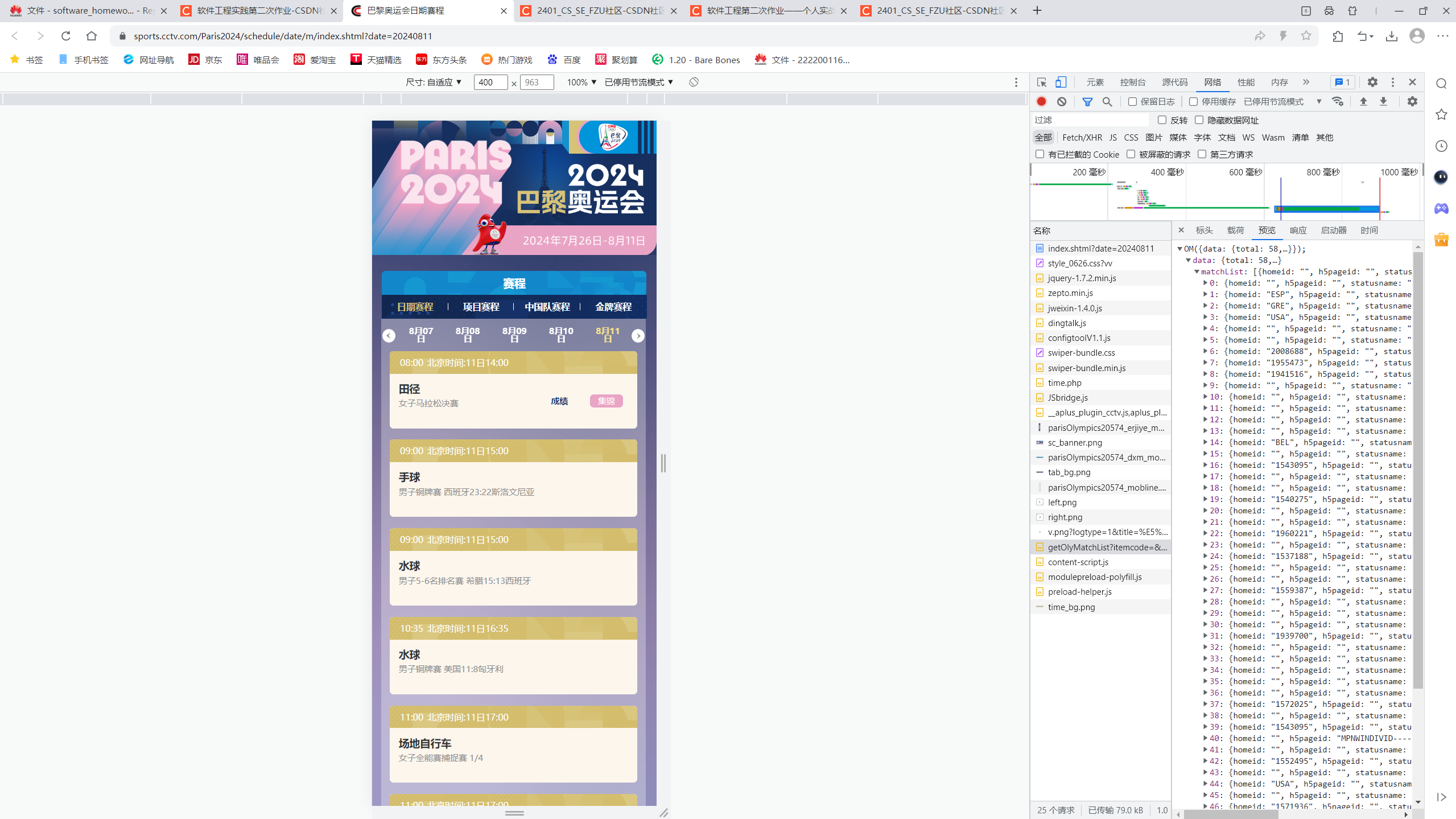This screenshot has width=1456, height=819.
Task: Click the issues counter badge
Action: coord(1343,83)
